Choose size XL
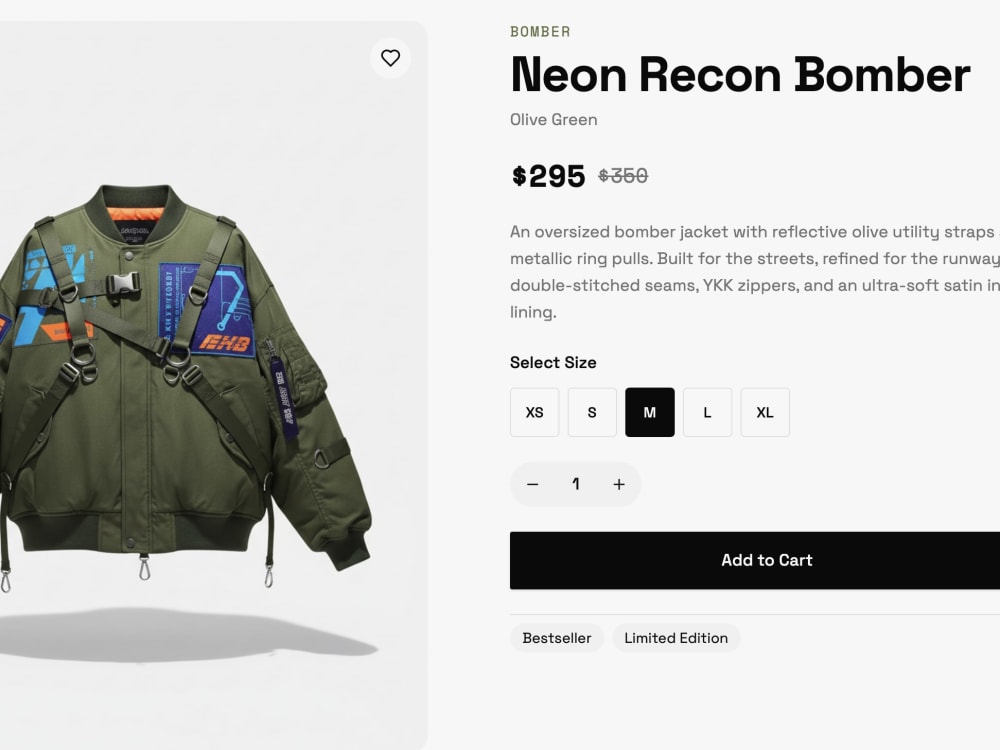Screen dimensions: 1000x750 [765, 413]
